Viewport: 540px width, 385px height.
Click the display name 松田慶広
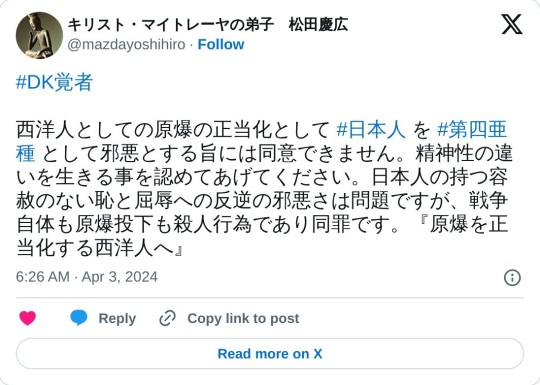318,25
